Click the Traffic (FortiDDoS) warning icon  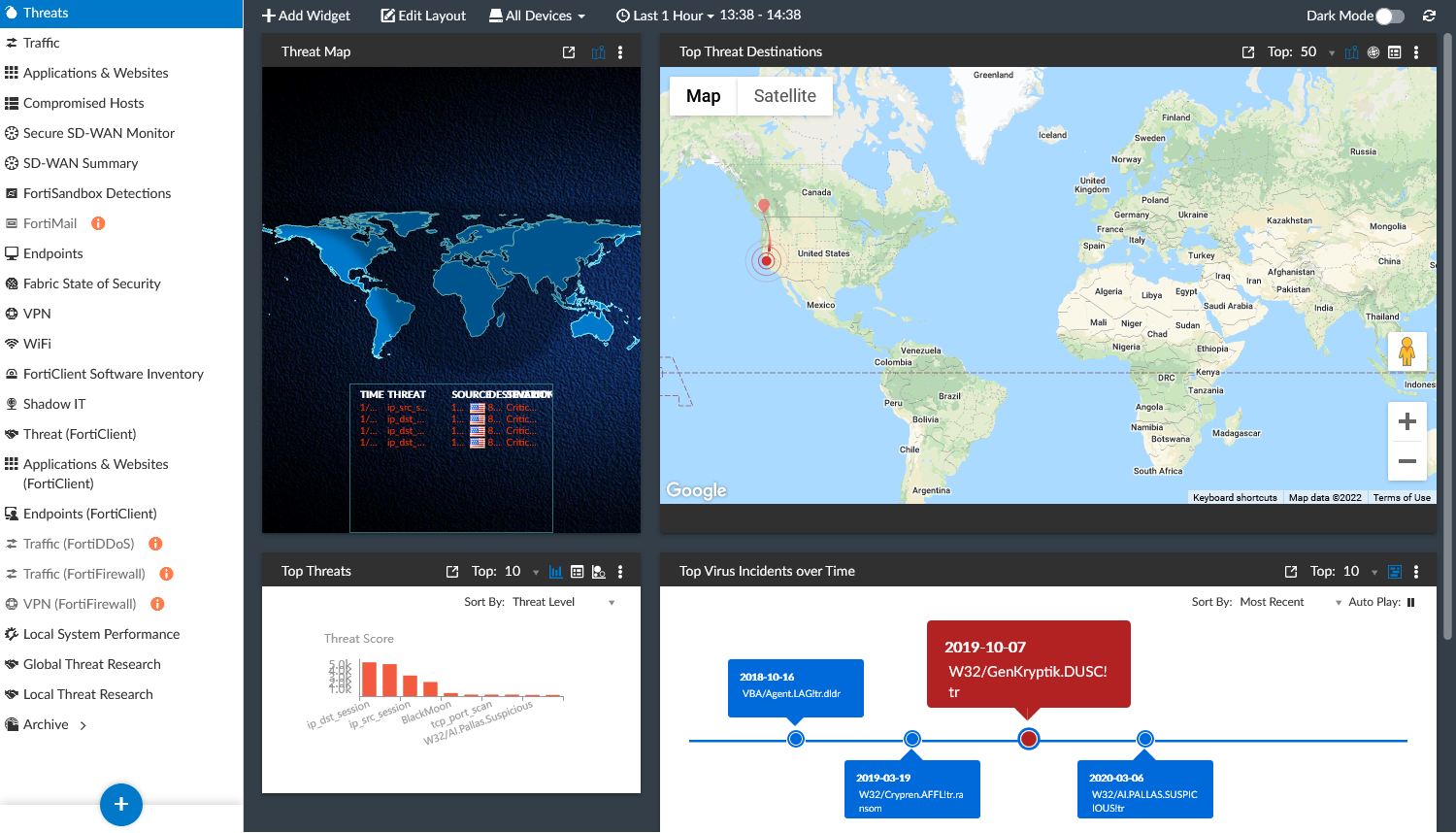(x=155, y=544)
